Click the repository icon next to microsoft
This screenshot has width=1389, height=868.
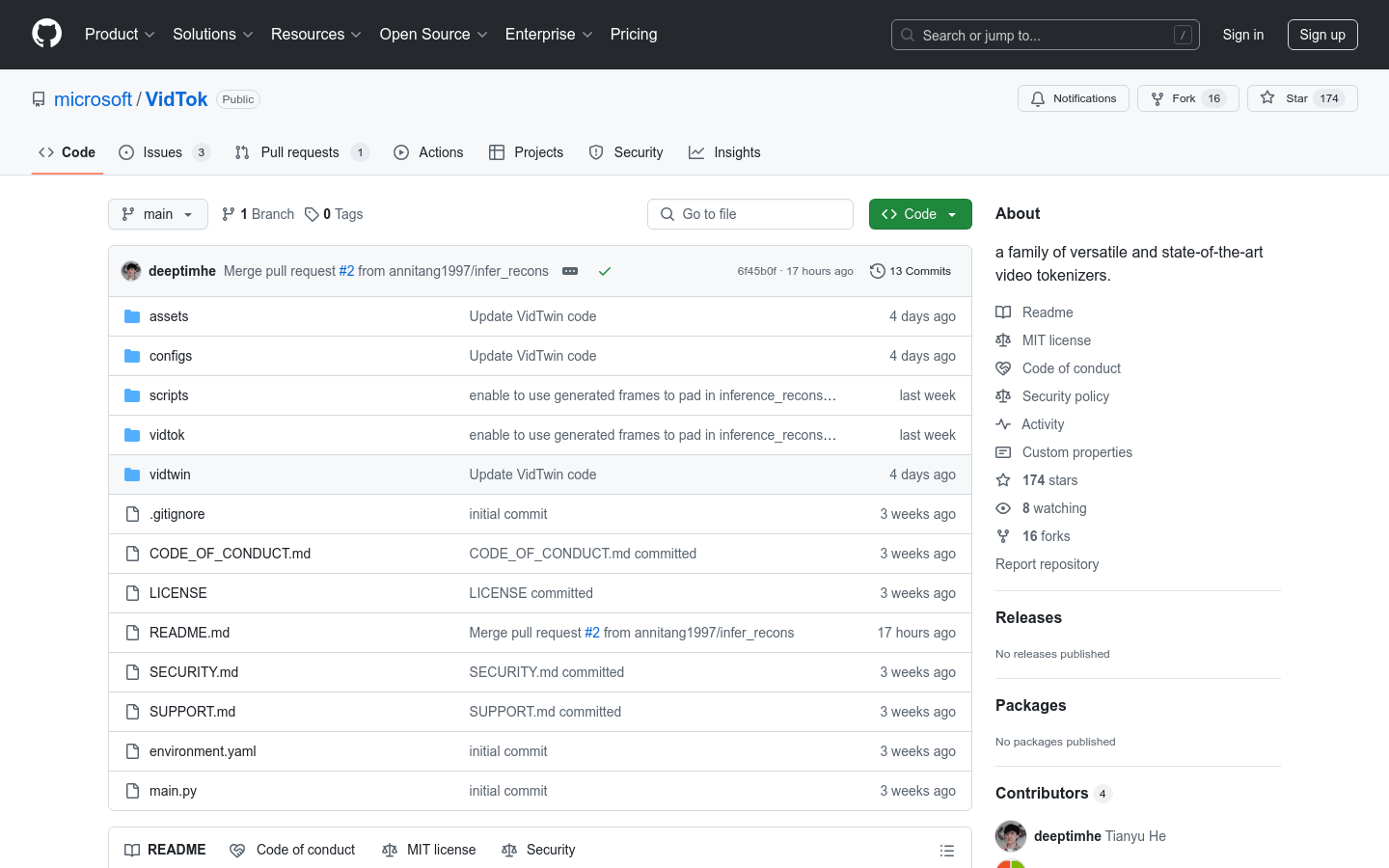[39, 99]
